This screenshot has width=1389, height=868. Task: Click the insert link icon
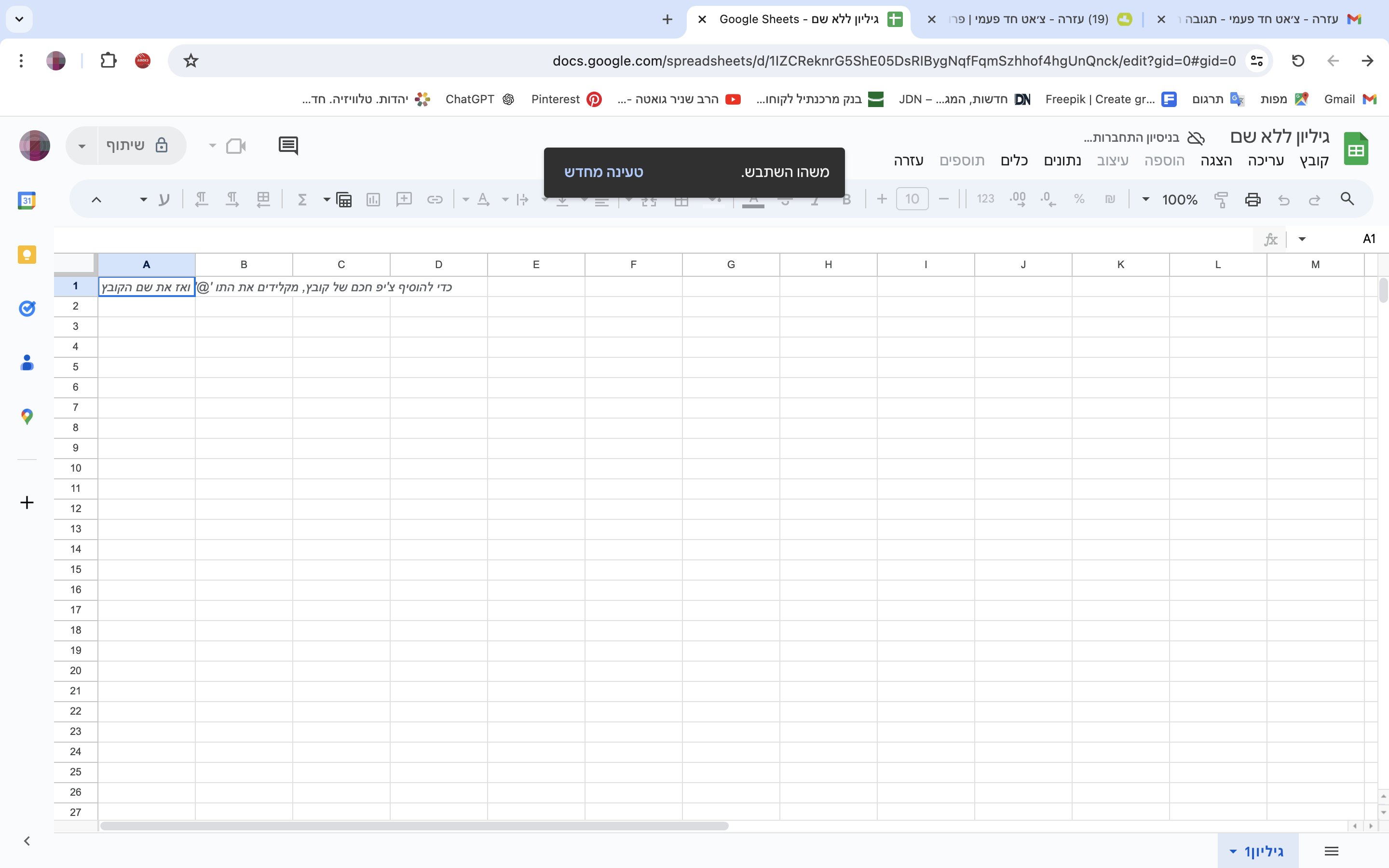435,199
